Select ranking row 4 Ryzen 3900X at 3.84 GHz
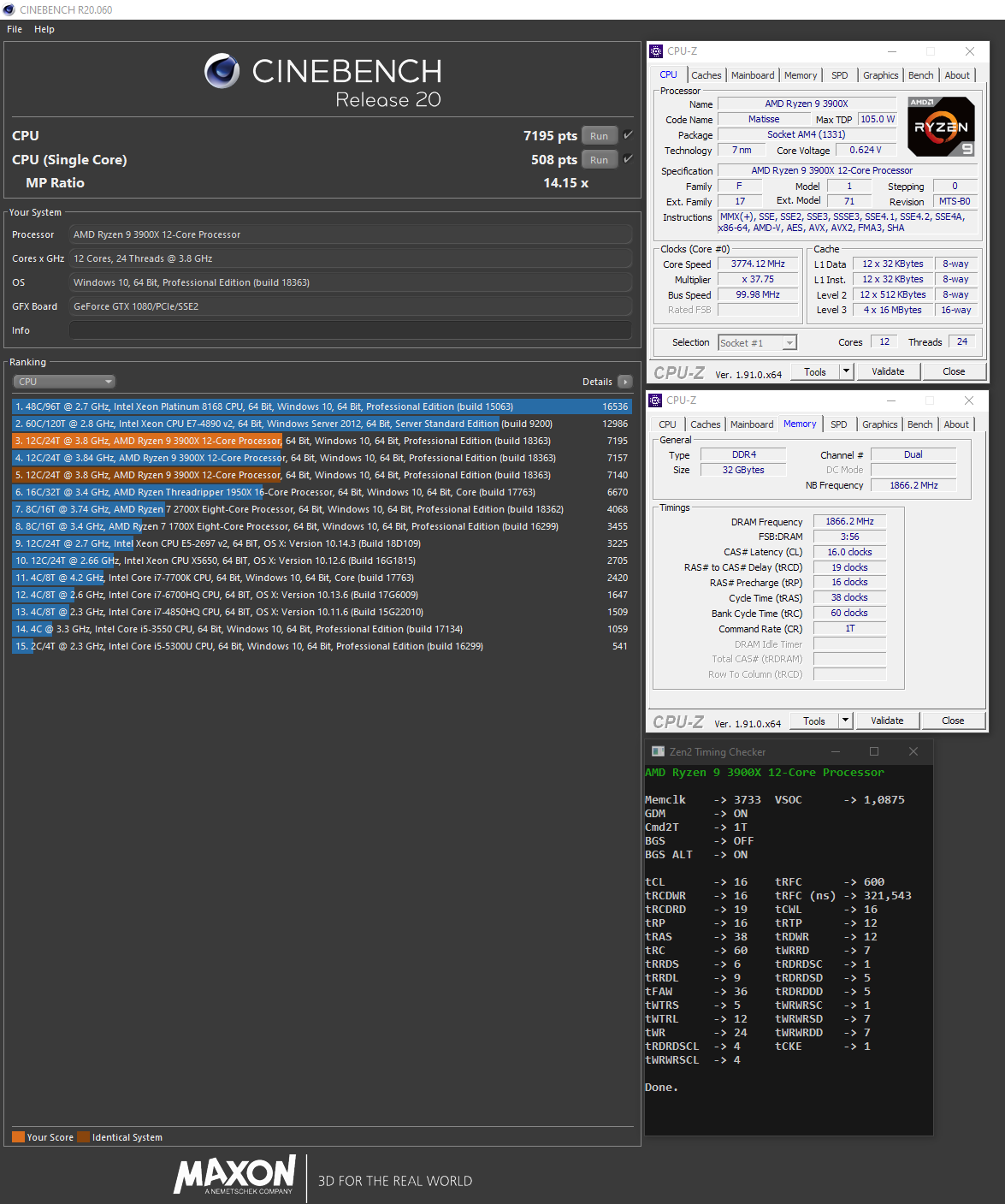This screenshot has height=1204, width=1005. (x=322, y=458)
